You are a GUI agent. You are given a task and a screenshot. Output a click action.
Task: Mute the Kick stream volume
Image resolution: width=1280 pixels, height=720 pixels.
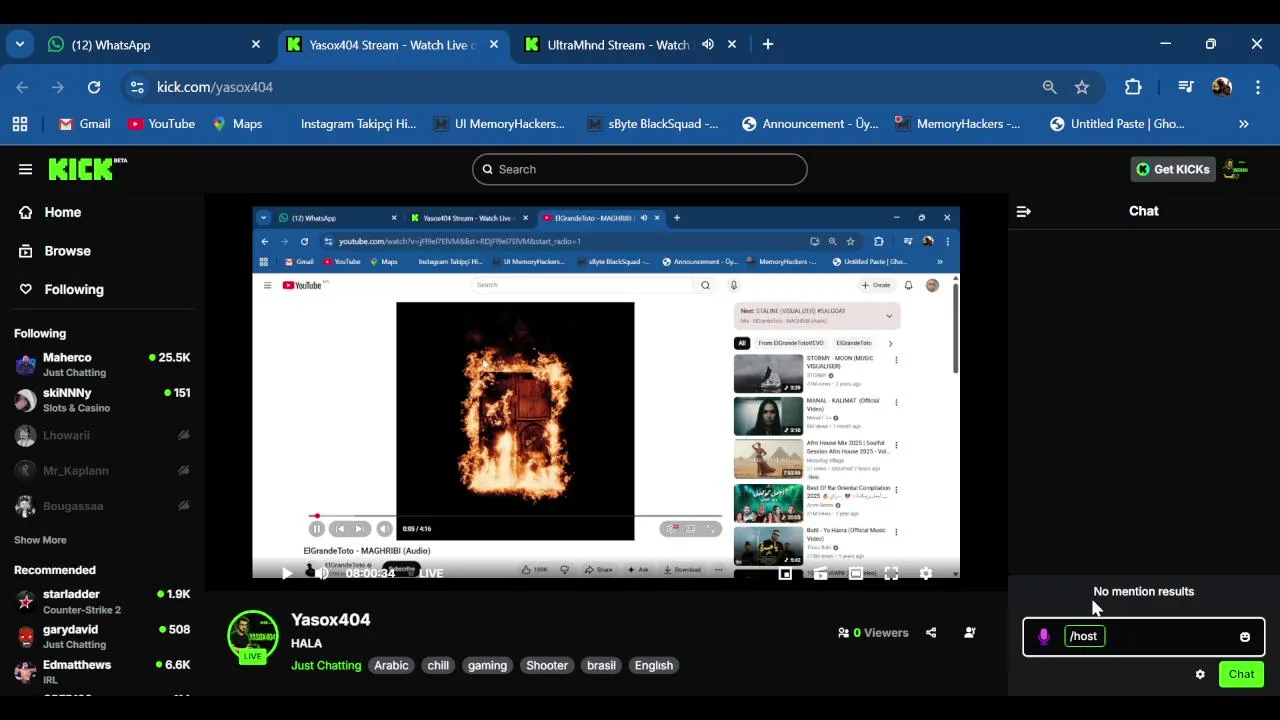[321, 573]
